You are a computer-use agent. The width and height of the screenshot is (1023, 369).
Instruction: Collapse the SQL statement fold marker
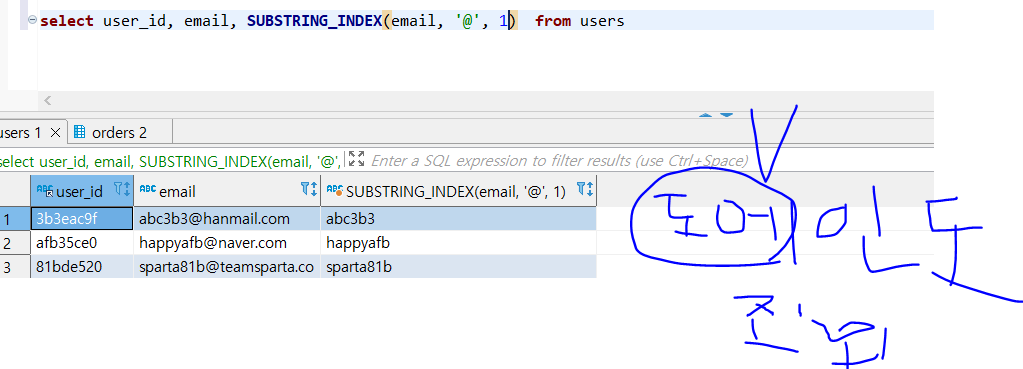click(32, 20)
